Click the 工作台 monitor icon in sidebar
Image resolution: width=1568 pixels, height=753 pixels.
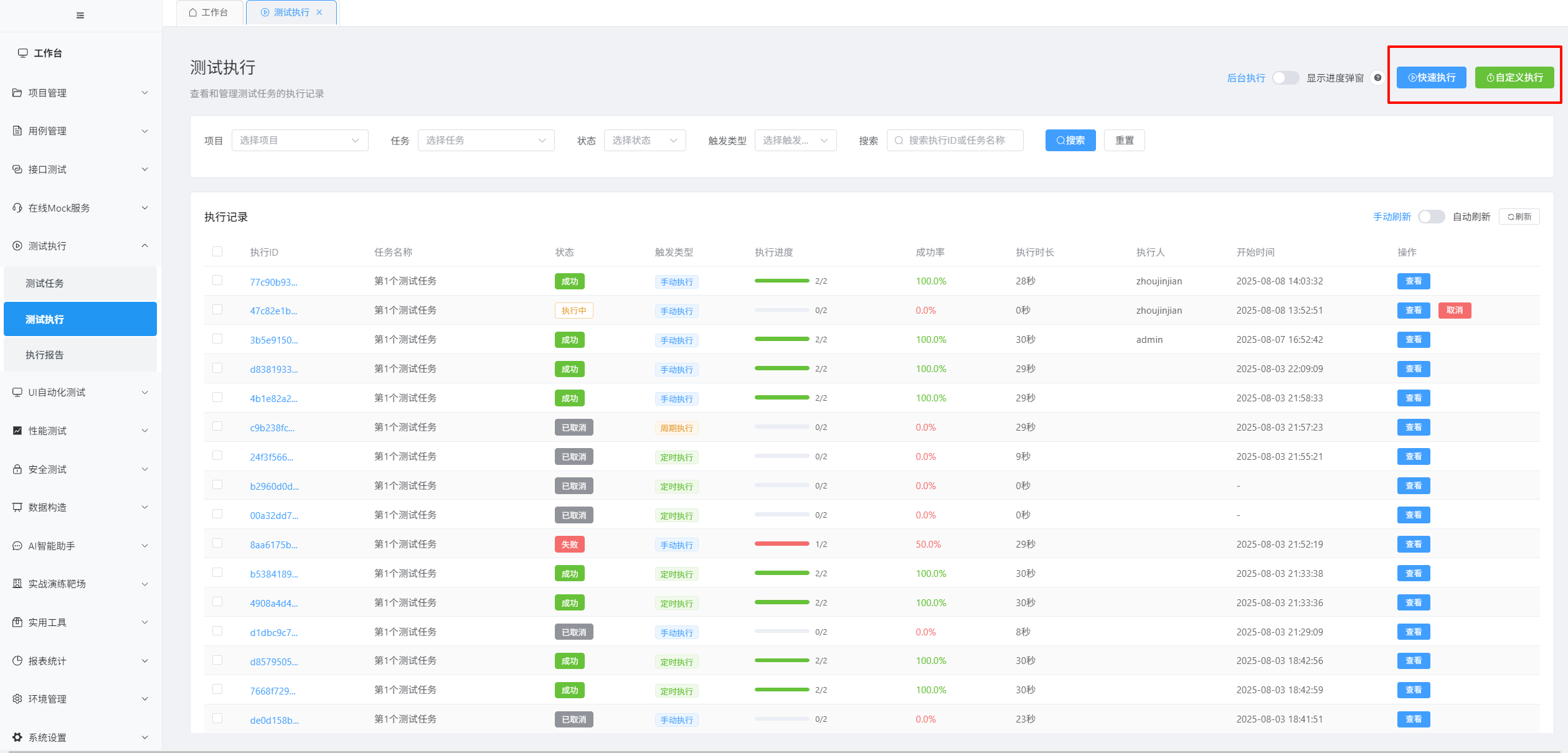(x=23, y=53)
